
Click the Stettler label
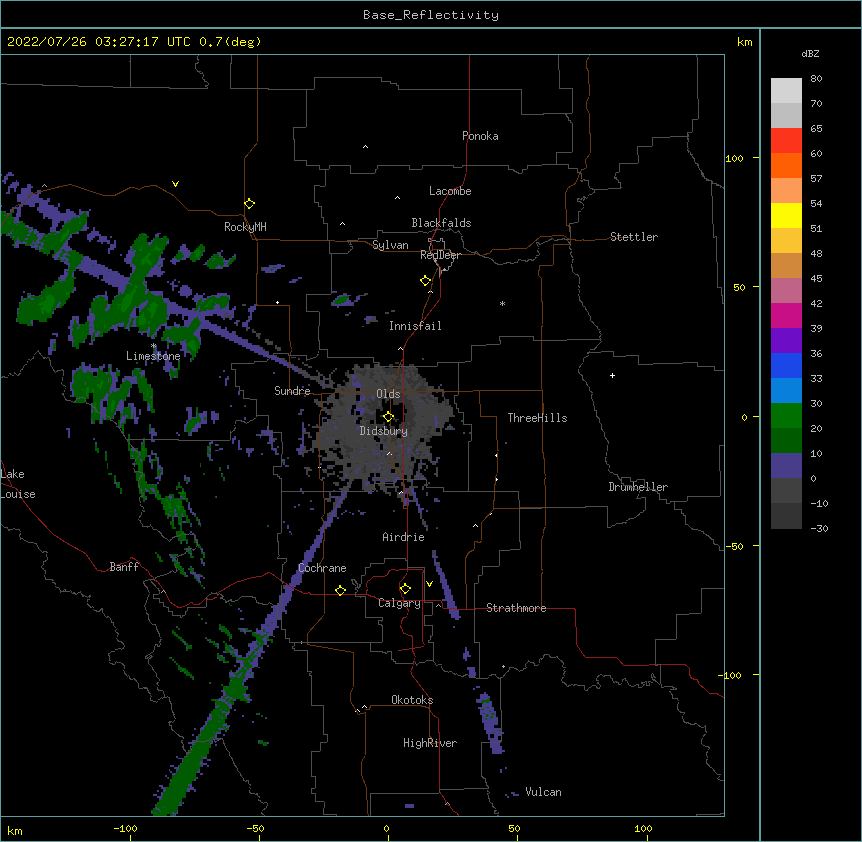pyautogui.click(x=634, y=237)
